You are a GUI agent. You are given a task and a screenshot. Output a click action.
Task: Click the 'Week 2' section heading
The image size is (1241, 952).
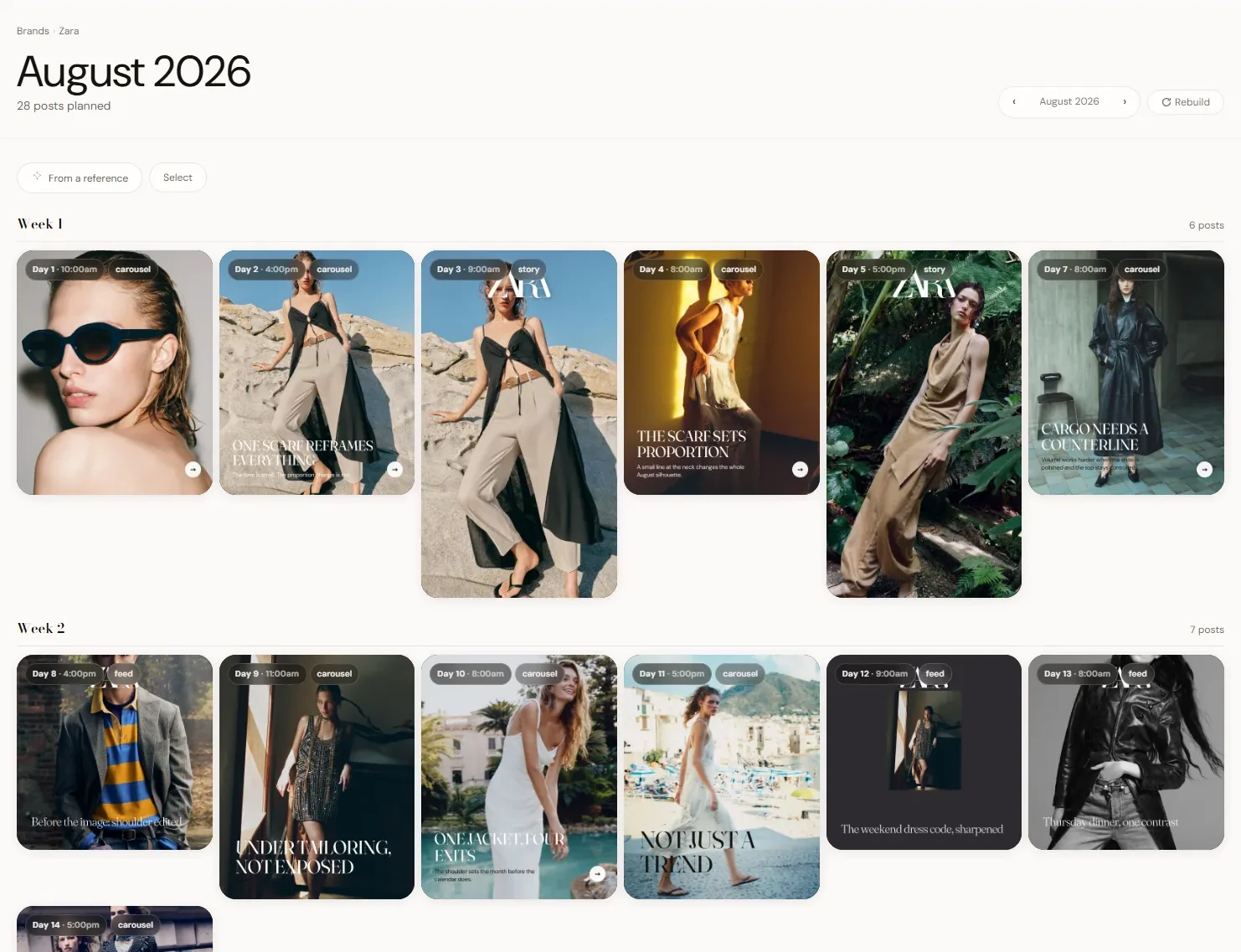click(41, 629)
